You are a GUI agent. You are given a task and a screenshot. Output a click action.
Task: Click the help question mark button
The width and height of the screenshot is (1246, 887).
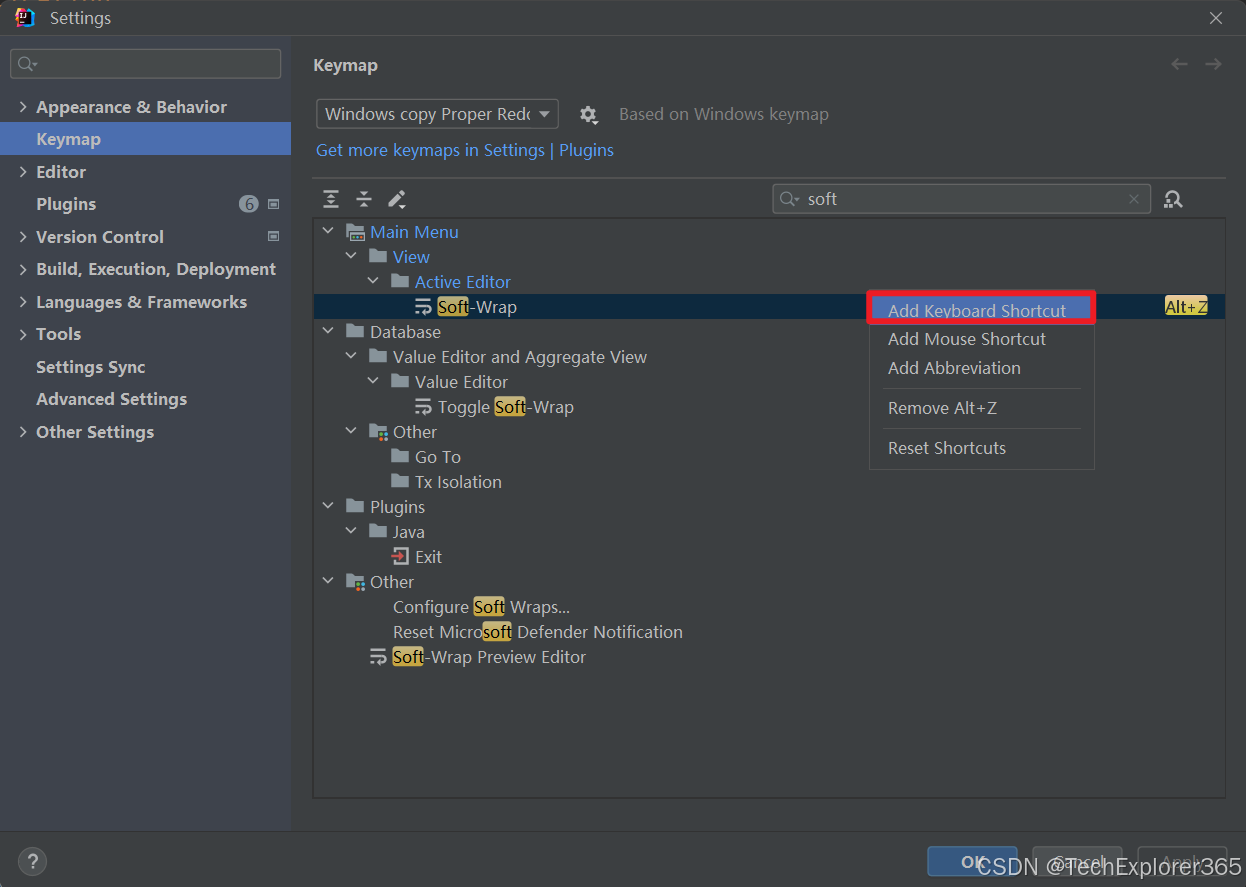pyautogui.click(x=32, y=861)
